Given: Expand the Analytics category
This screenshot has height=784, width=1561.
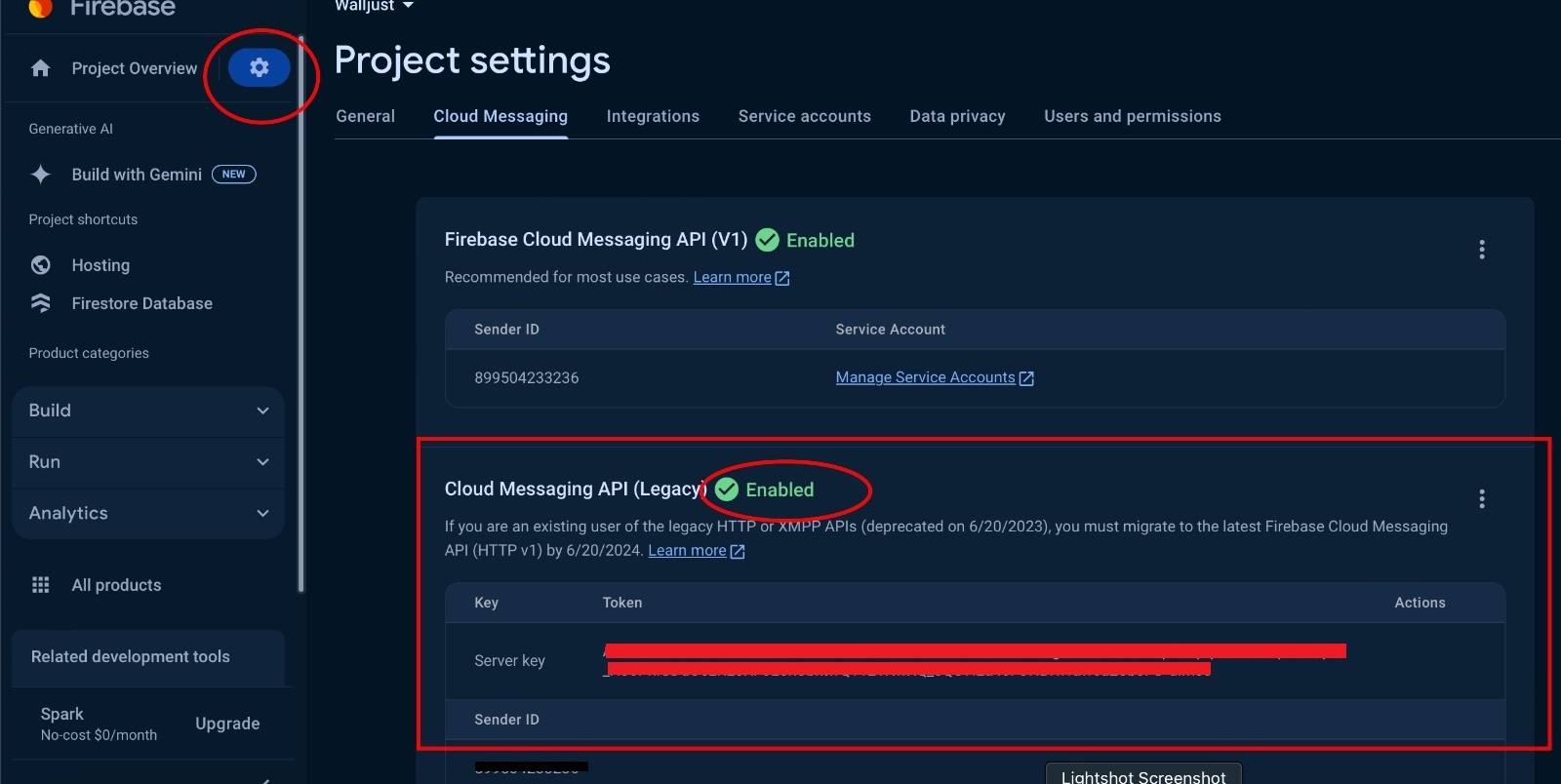Looking at the screenshot, I should coord(148,513).
